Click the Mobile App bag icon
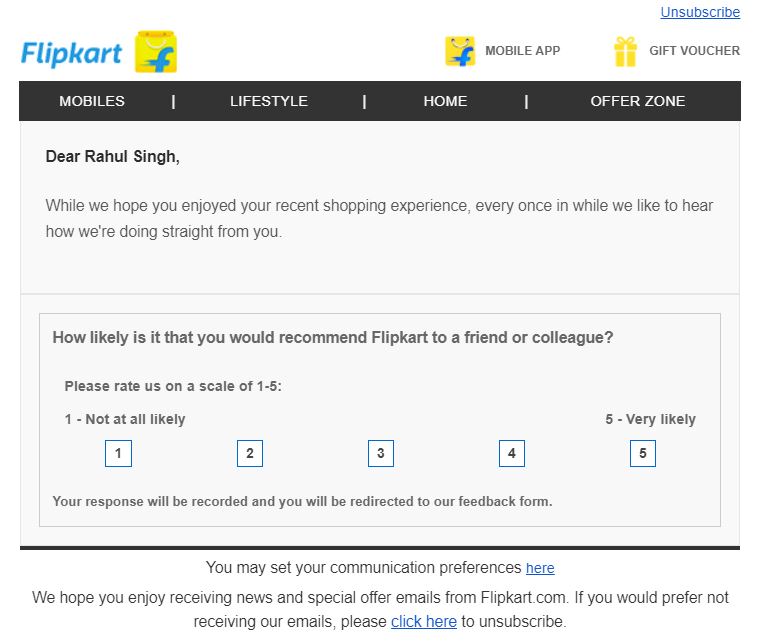The width and height of the screenshot is (762, 644). coord(460,51)
